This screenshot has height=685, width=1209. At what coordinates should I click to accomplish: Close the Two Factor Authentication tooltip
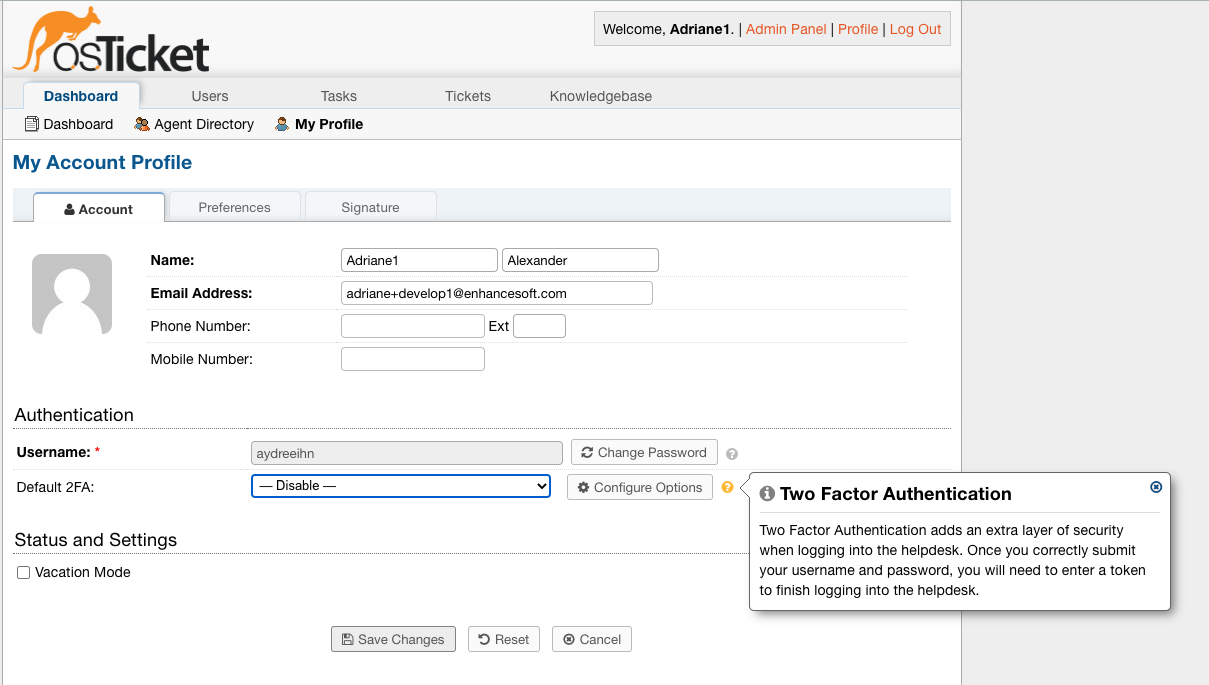click(x=1156, y=487)
